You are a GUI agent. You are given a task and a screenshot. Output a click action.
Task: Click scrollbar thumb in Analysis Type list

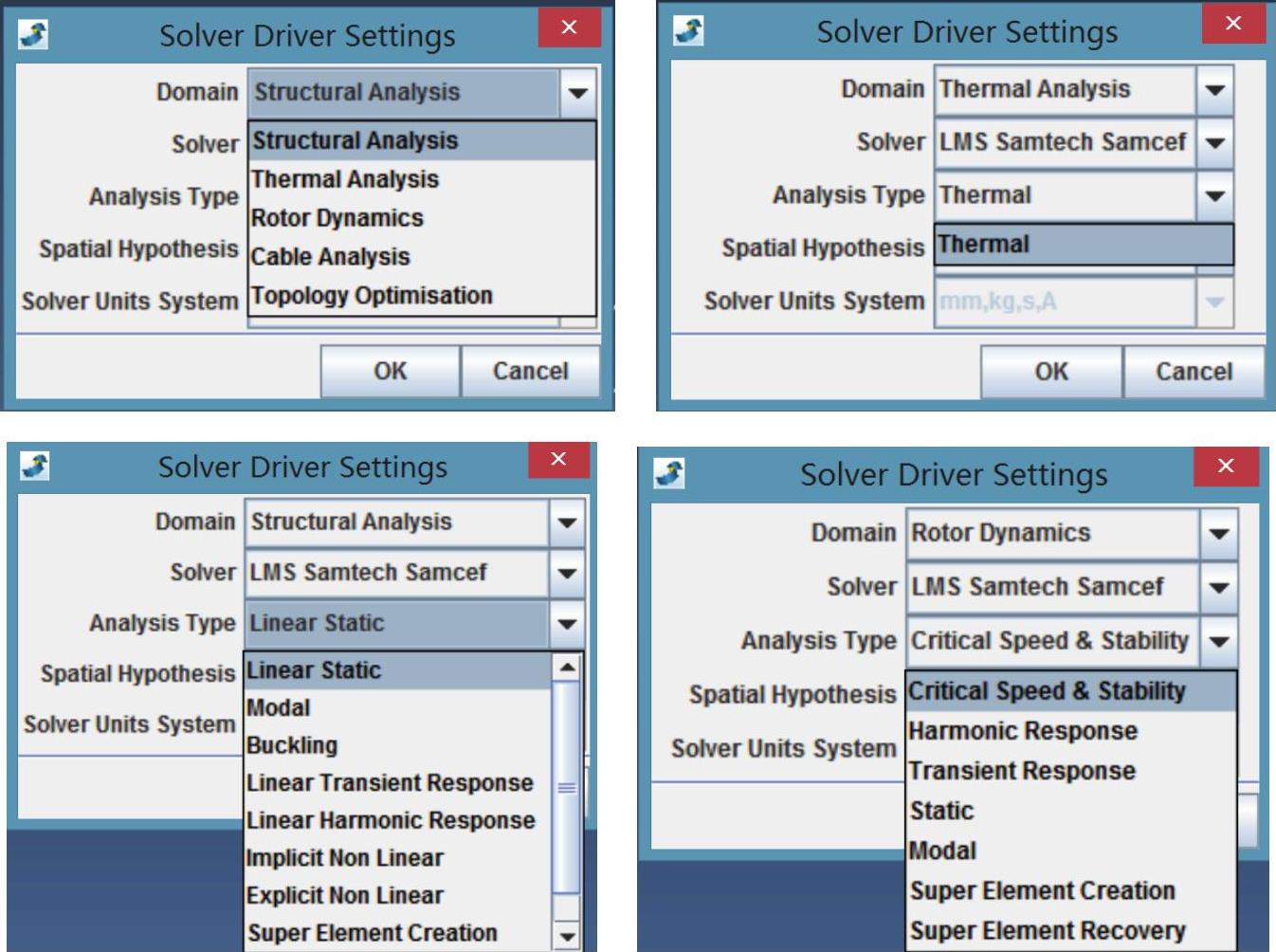(x=567, y=786)
